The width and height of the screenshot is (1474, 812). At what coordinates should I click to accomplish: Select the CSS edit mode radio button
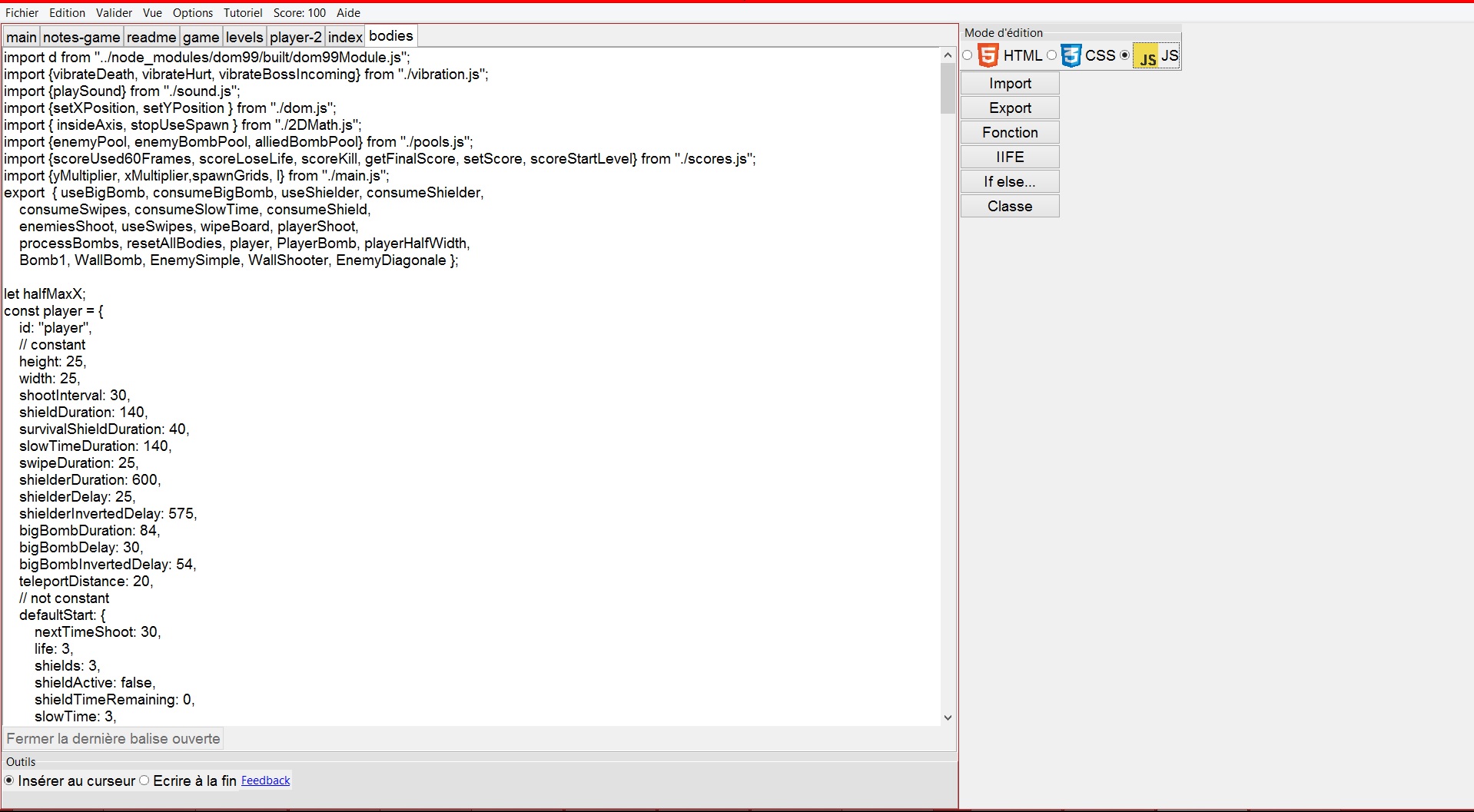click(x=1051, y=55)
